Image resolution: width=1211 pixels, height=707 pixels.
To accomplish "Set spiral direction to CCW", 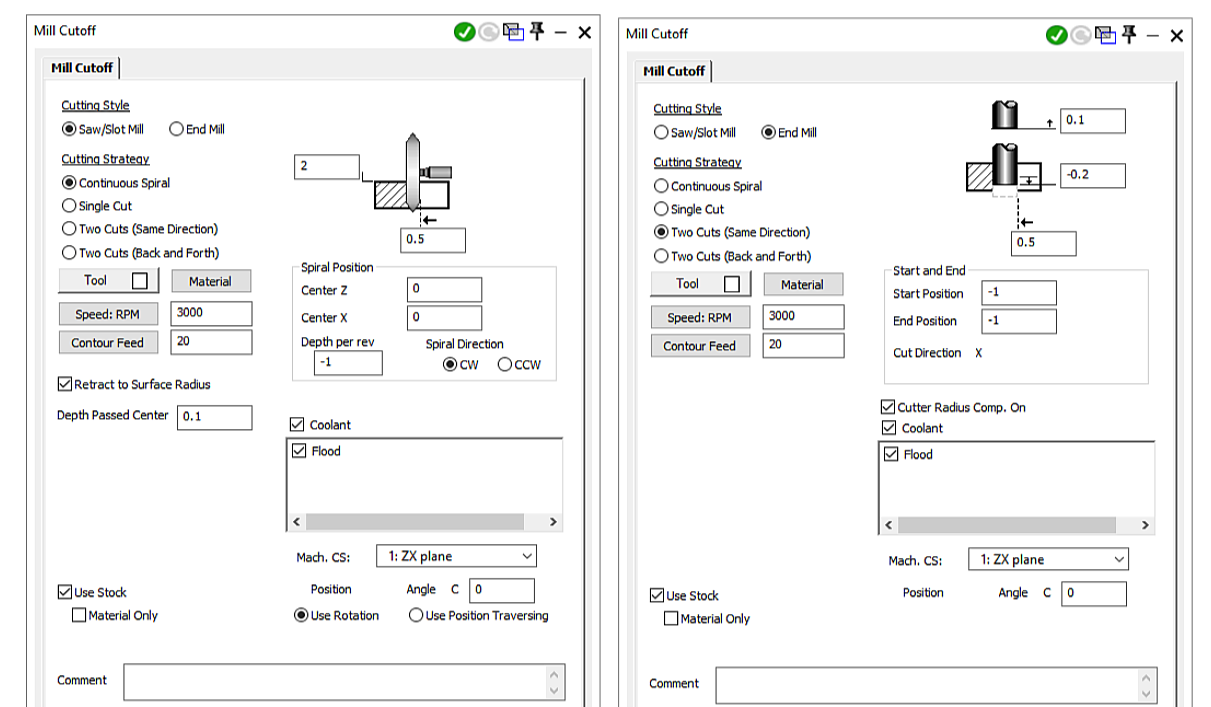I will [x=520, y=365].
